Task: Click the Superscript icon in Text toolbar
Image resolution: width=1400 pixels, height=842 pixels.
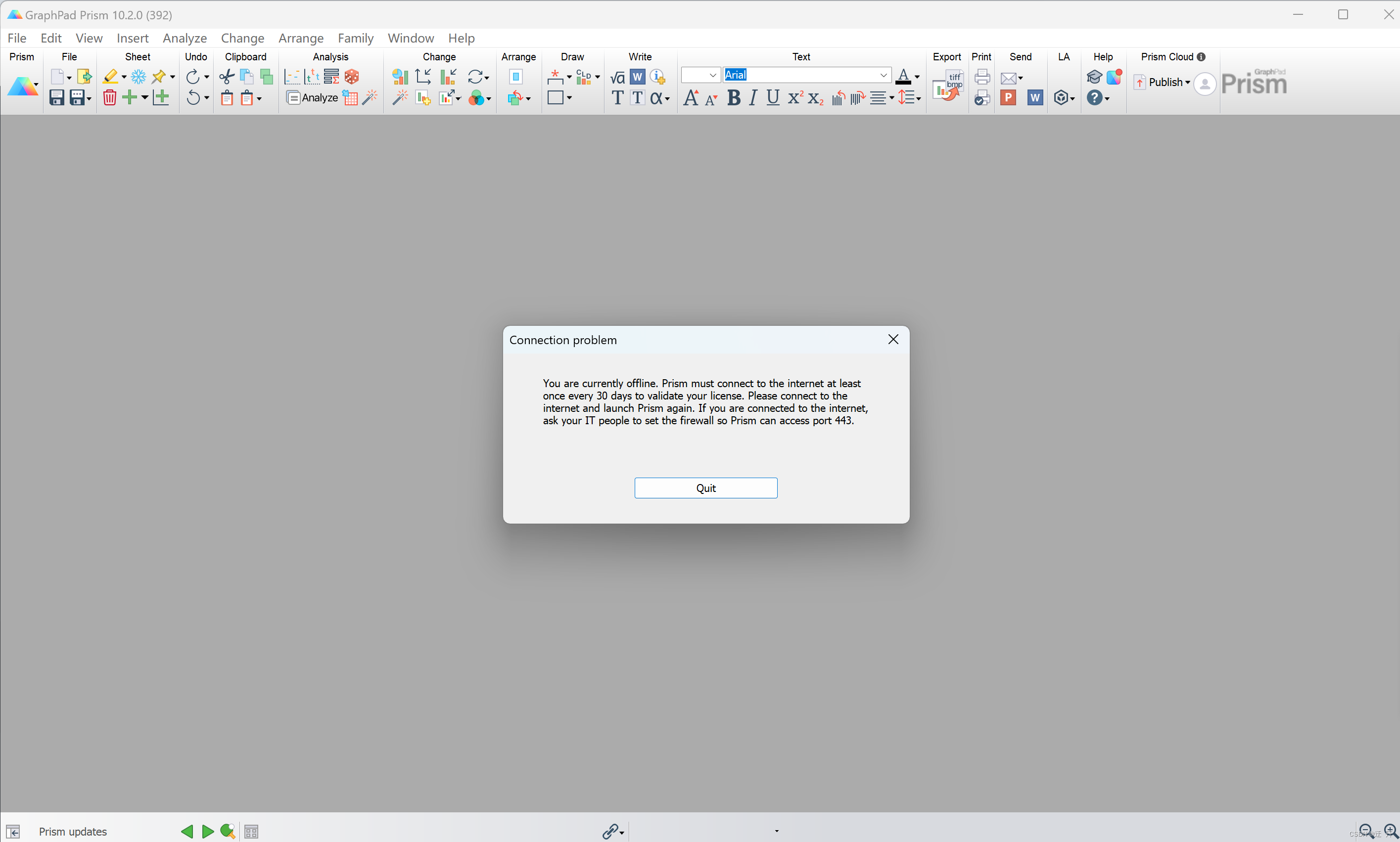Action: point(795,97)
